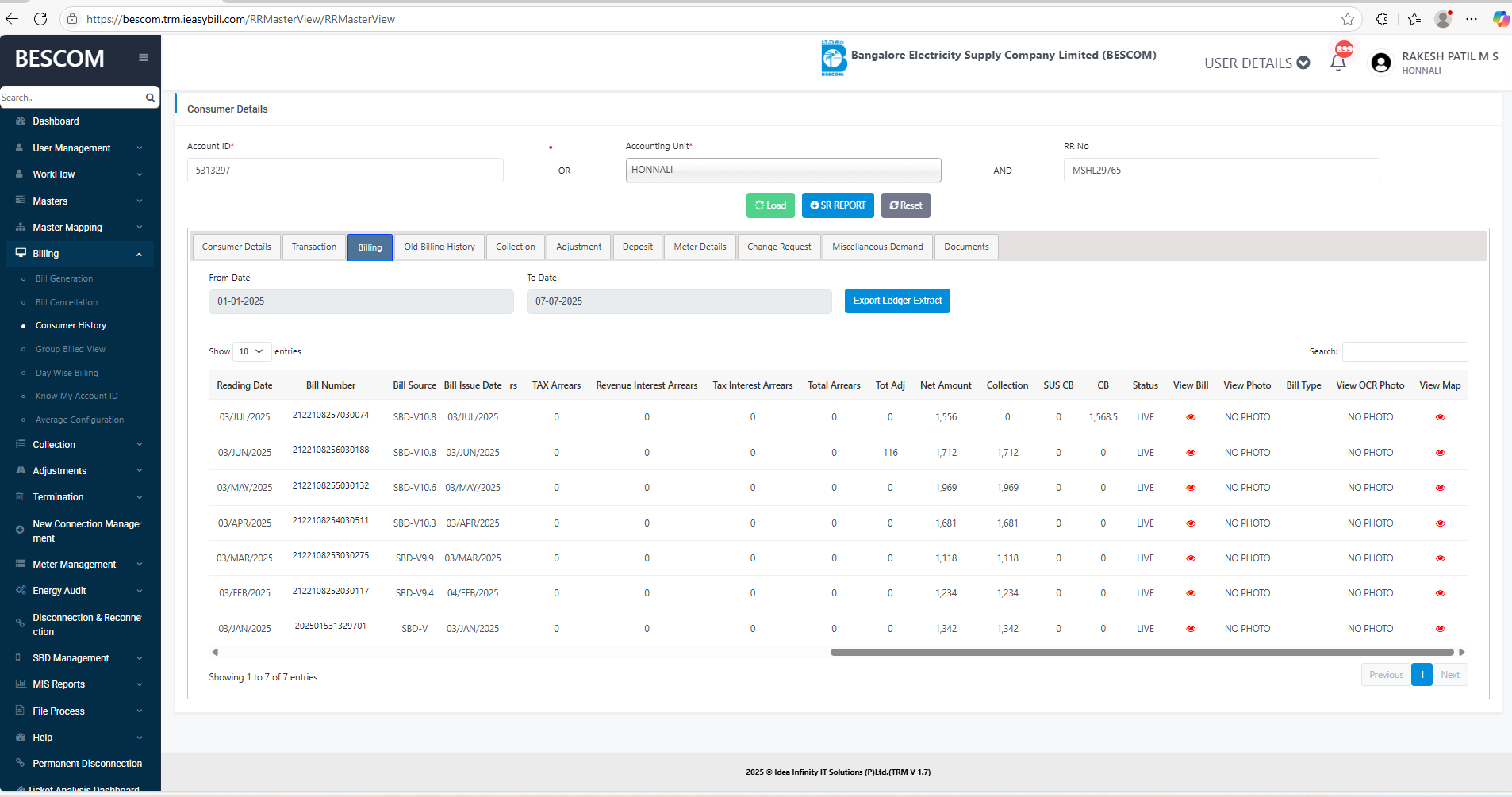The height and width of the screenshot is (797, 1512).
Task: Go to Next page of entries
Action: coord(1450,675)
